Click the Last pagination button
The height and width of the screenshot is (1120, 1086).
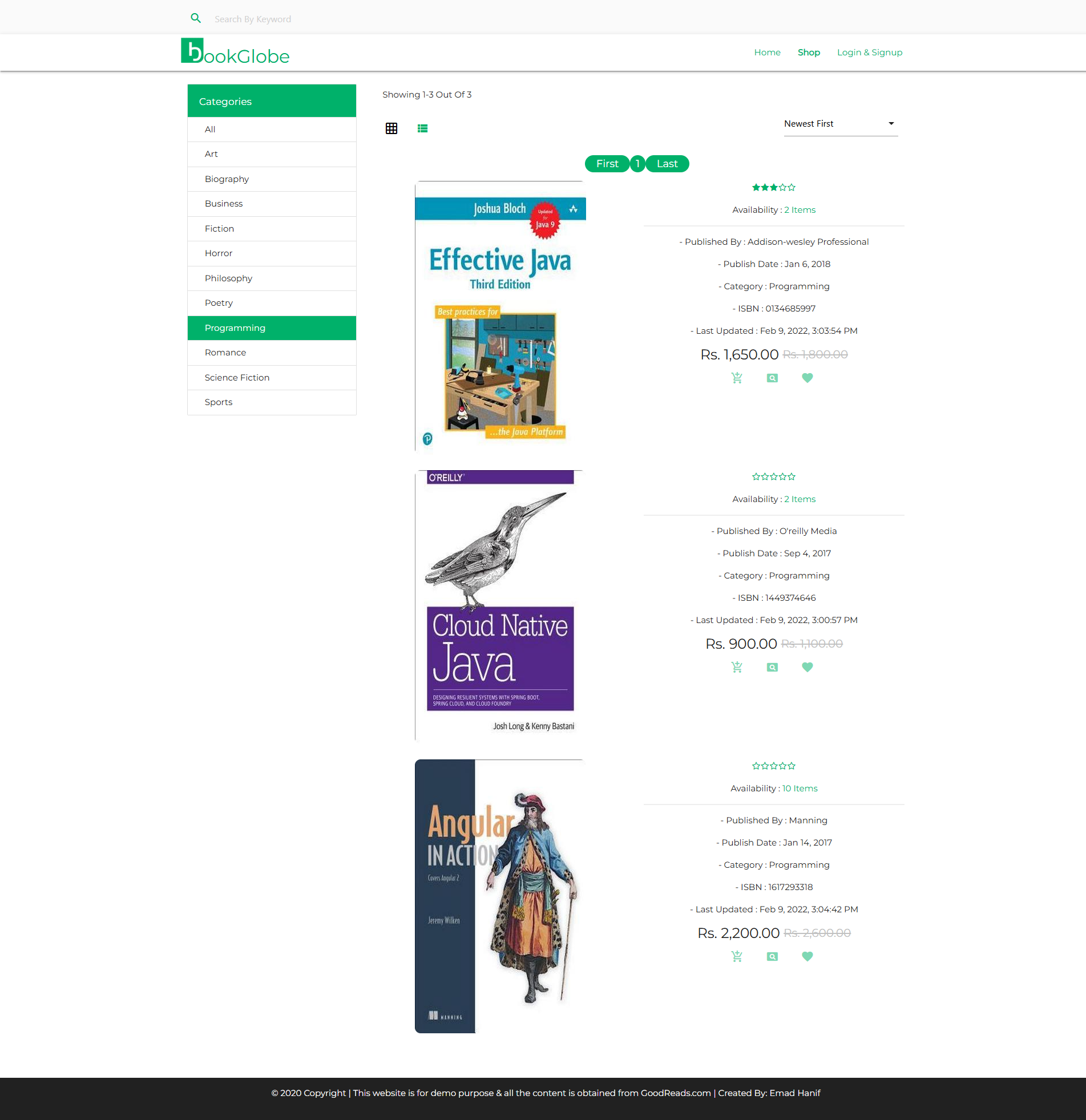pos(667,163)
